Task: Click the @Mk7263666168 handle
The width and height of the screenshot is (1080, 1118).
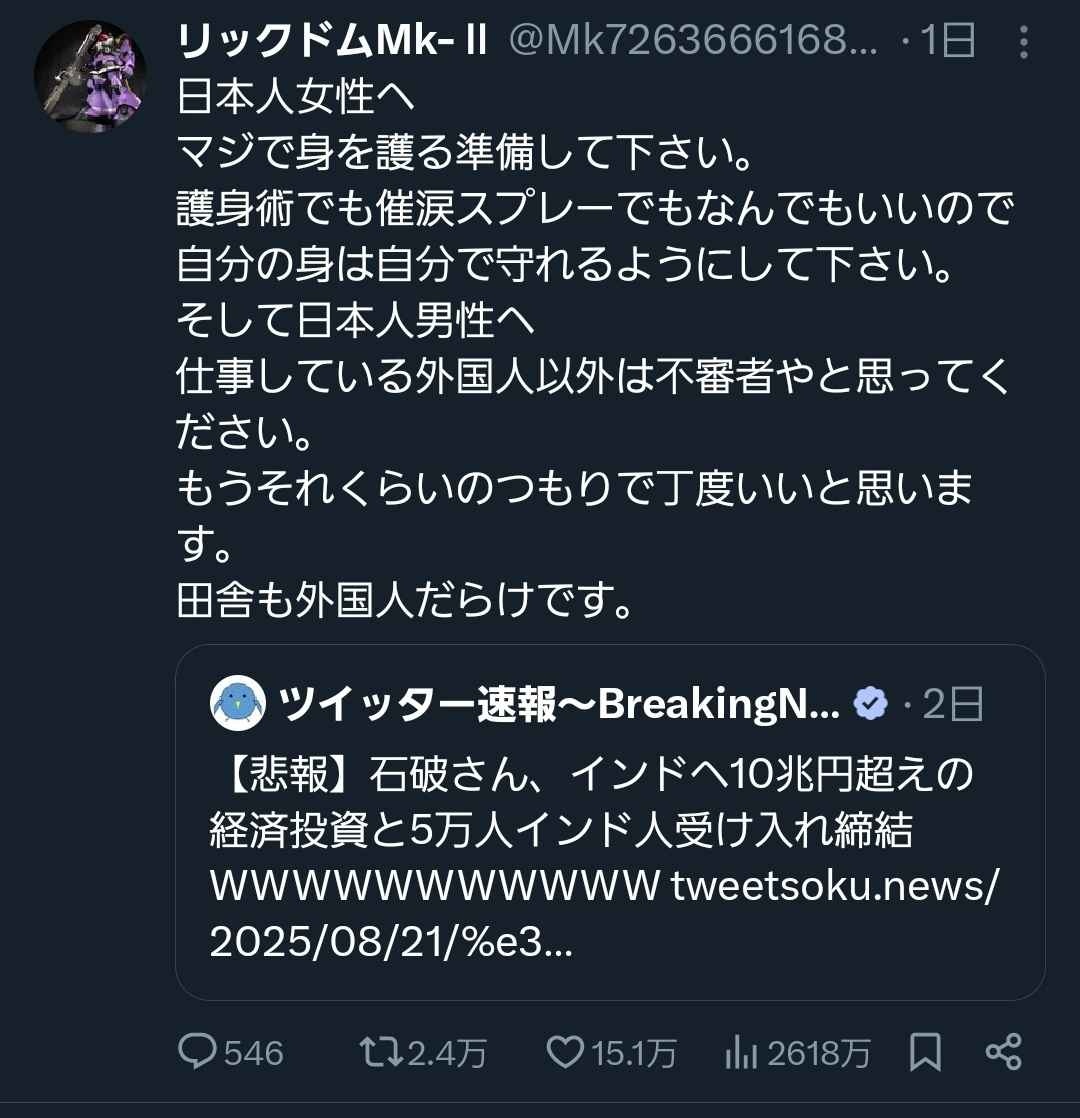Action: coord(694,42)
